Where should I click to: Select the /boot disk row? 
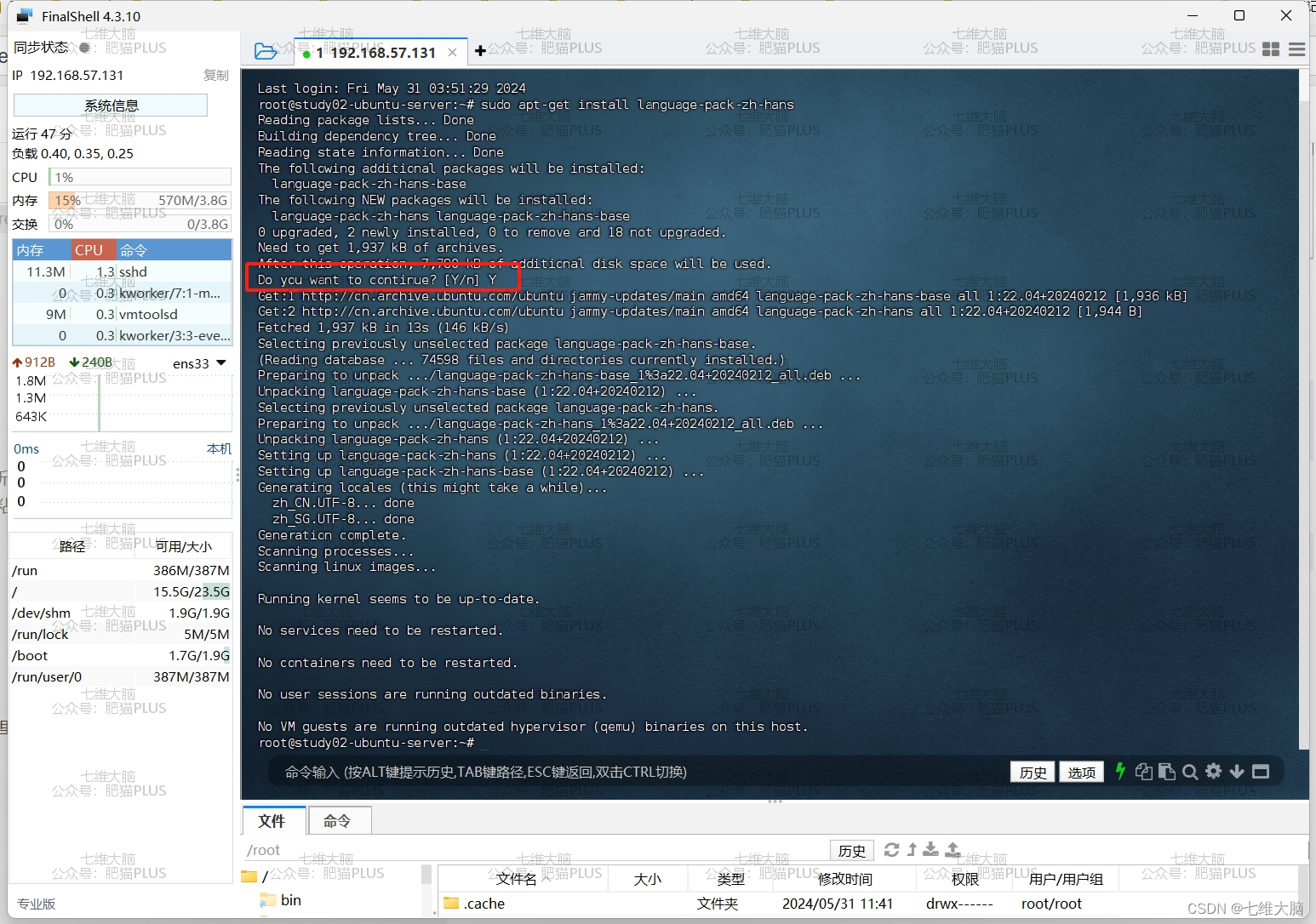121,655
